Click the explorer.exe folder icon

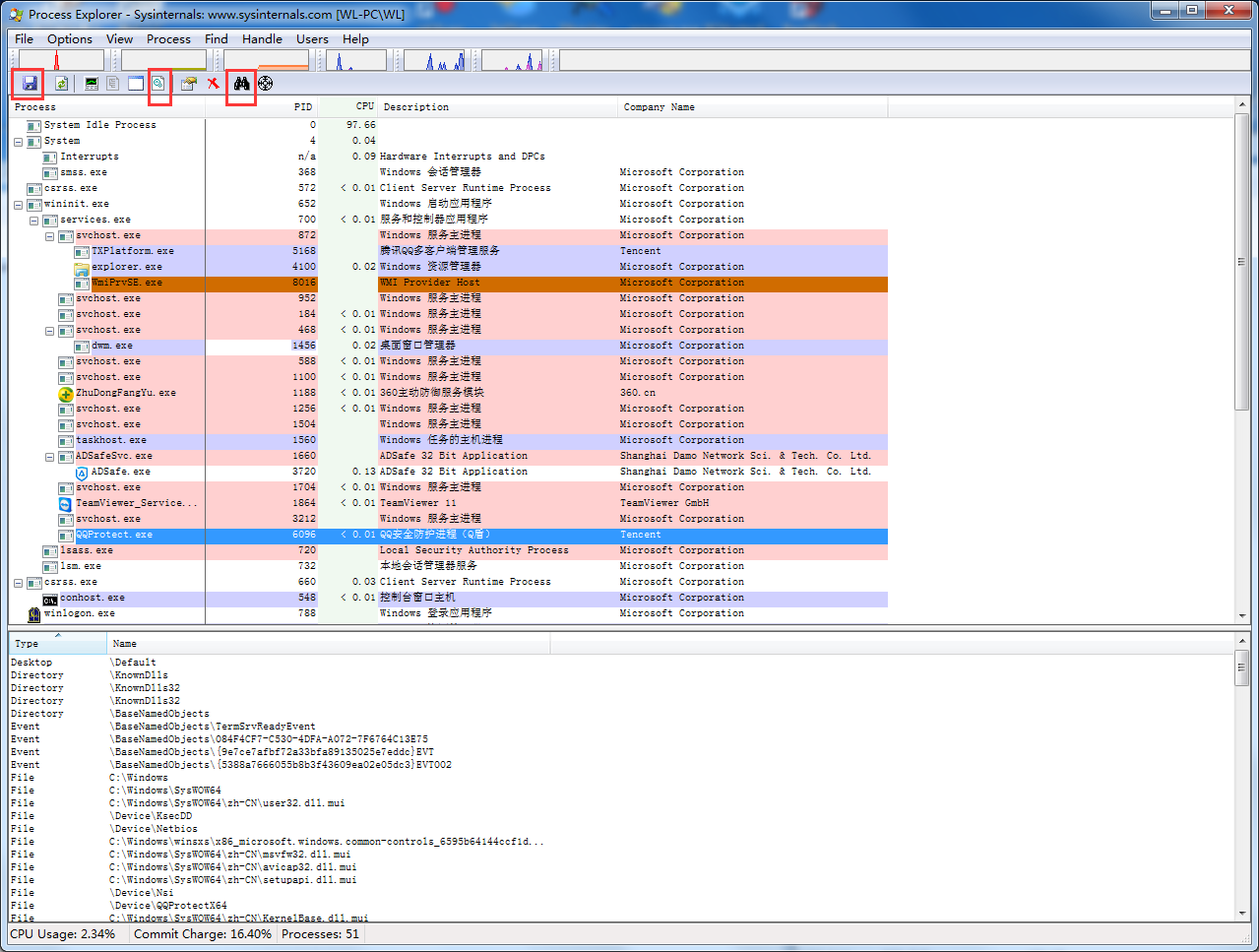click(x=82, y=267)
